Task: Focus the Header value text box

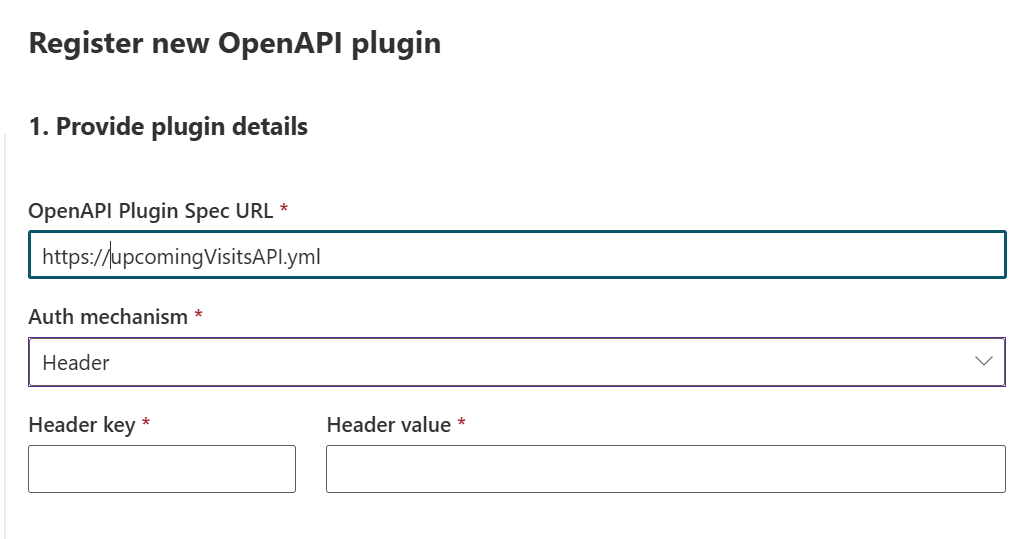Action: click(665, 469)
